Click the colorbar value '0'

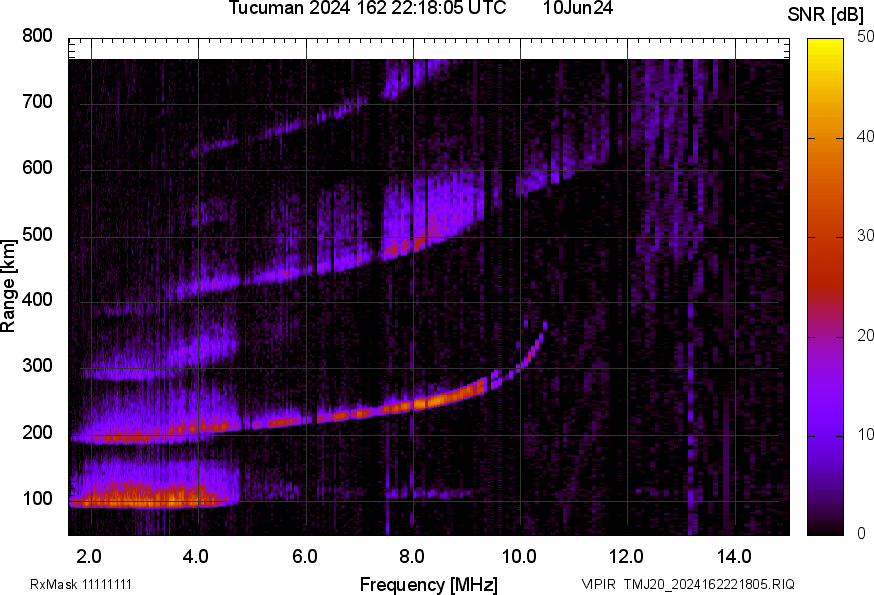pos(862,534)
